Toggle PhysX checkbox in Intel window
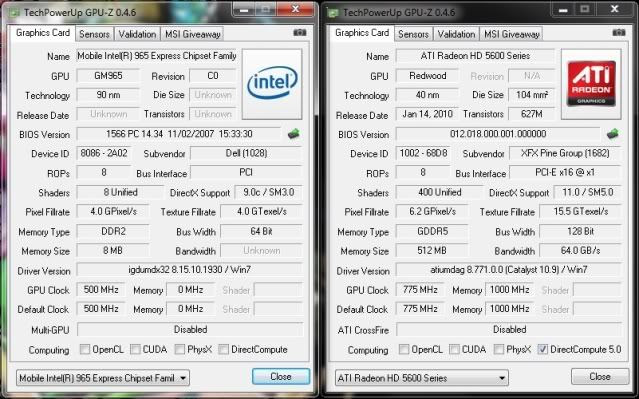Viewport: 639px width, 399px height. (179, 349)
